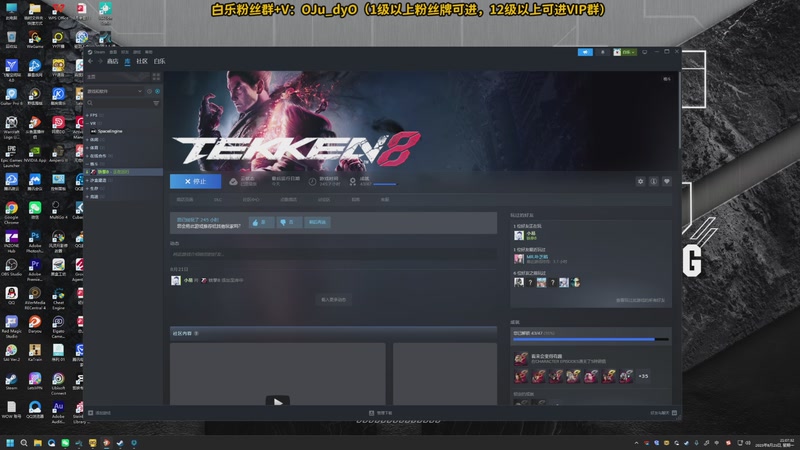Load more activity button
The width and height of the screenshot is (800, 450).
(x=333, y=300)
